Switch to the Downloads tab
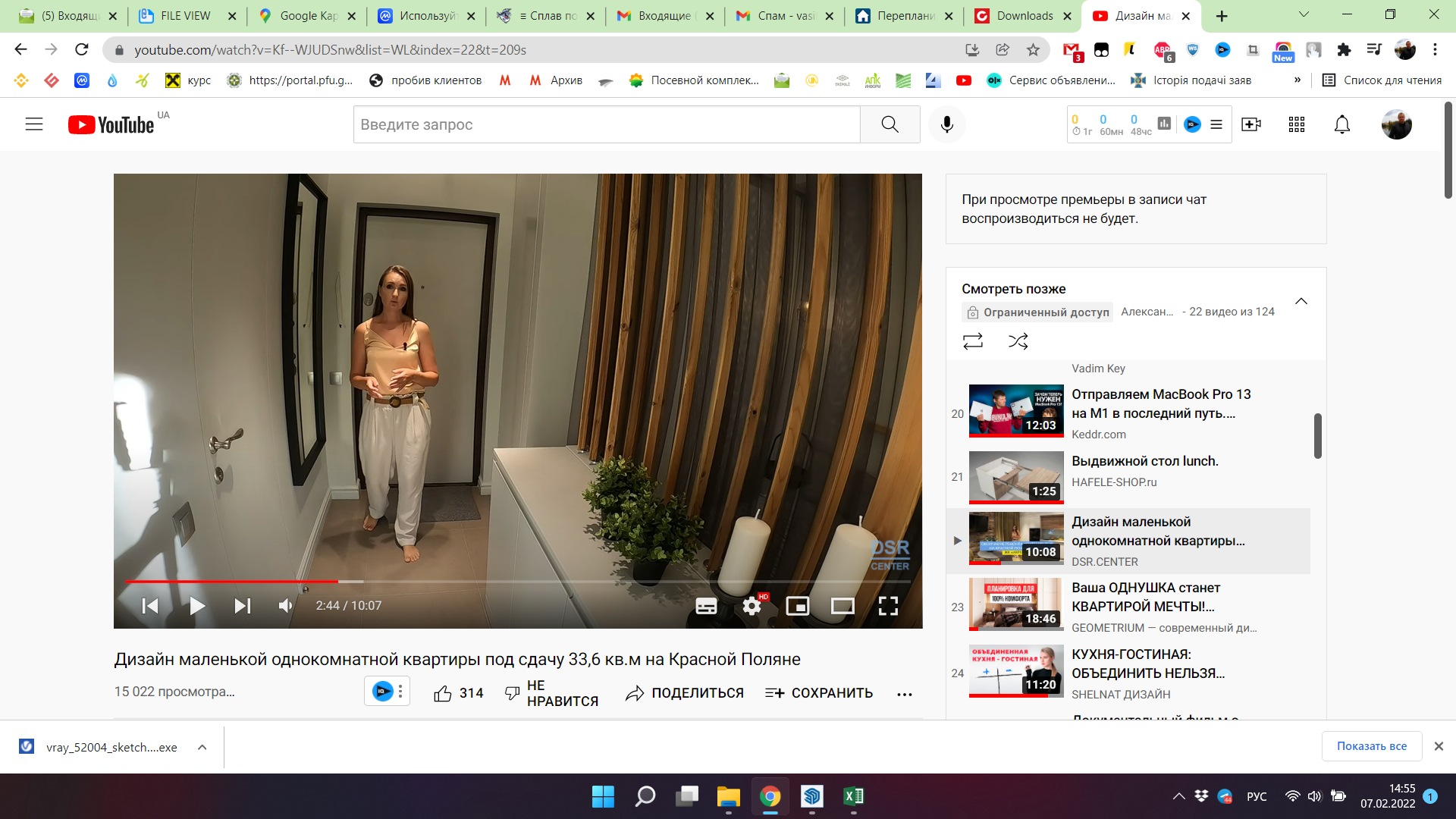Viewport: 1456px width, 819px height. (x=1023, y=16)
